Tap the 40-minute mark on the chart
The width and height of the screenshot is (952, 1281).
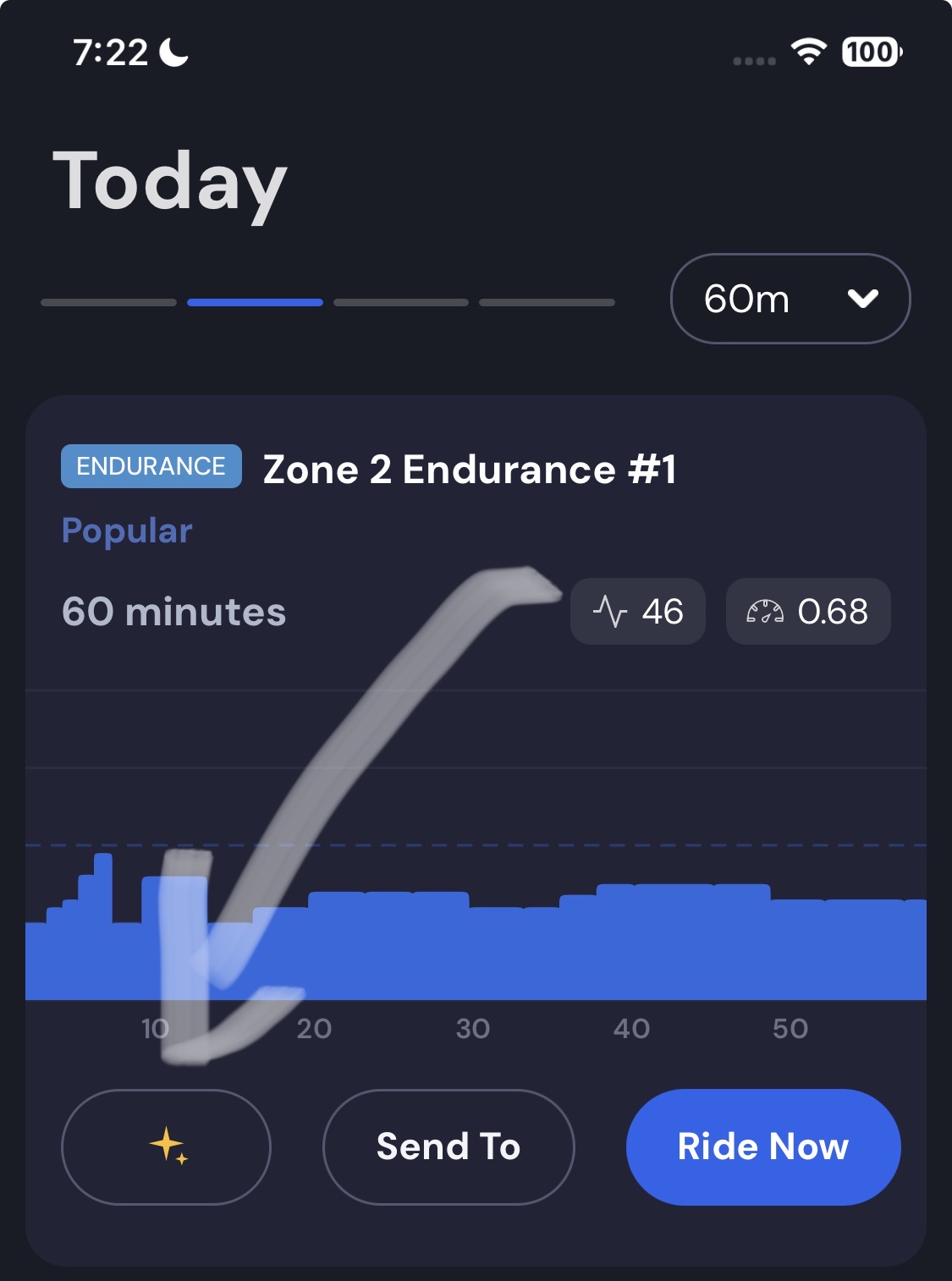(631, 1028)
